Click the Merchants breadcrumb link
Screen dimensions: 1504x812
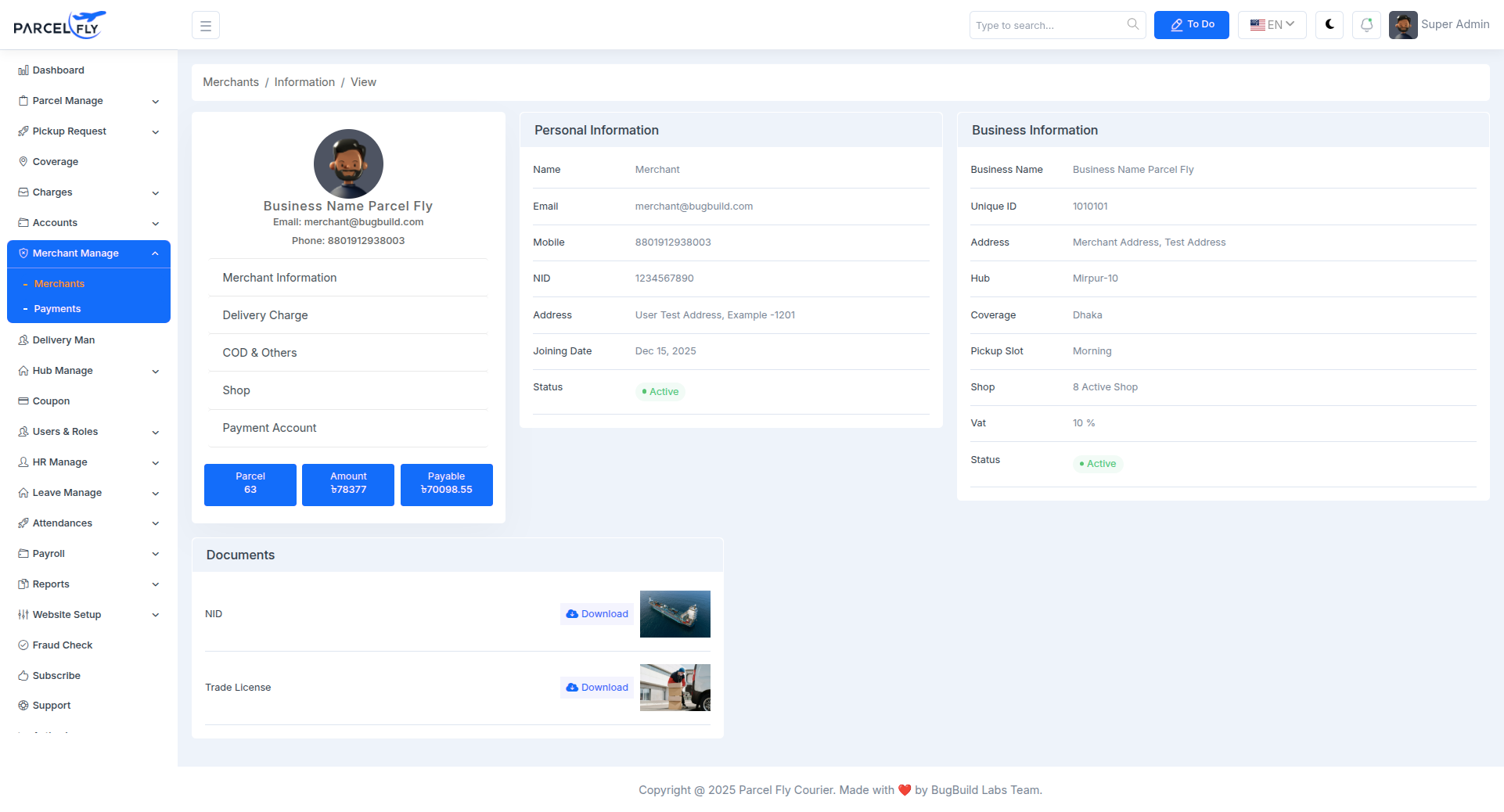(231, 82)
